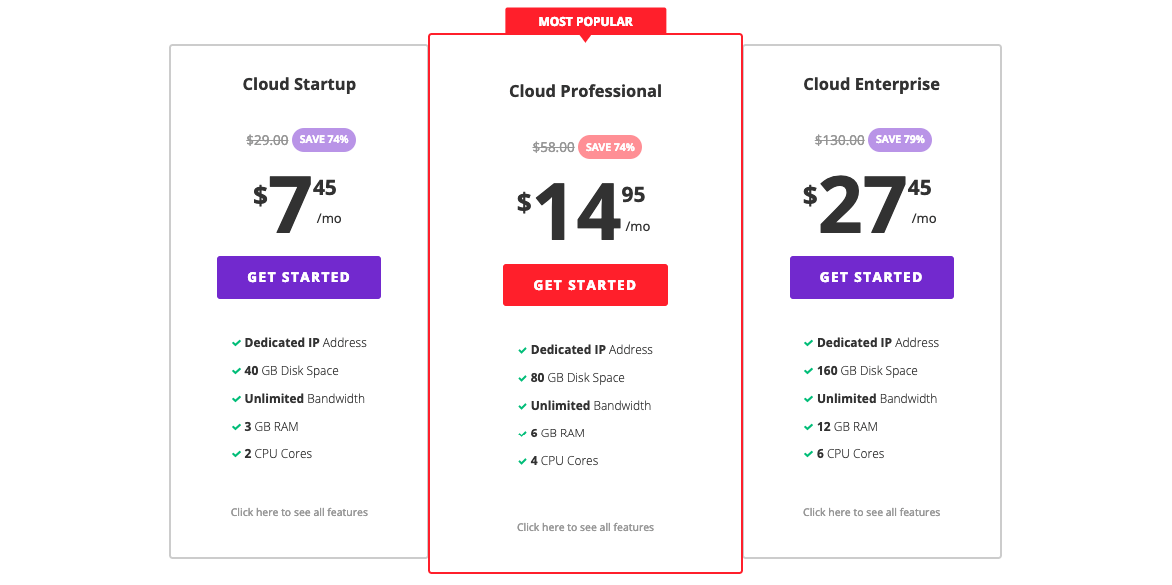This screenshot has height=585, width=1172.
Task: Click the SAVE 79% badge on Cloud Enterprise
Action: click(x=899, y=140)
